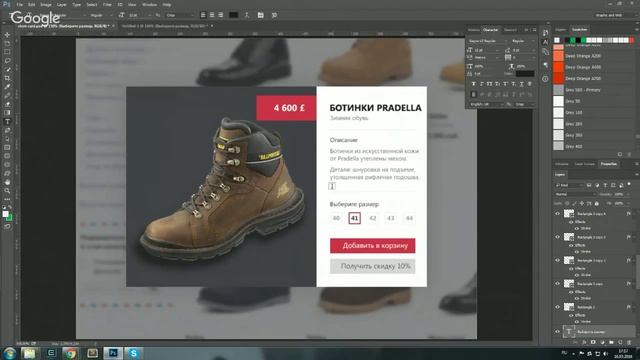Image resolution: width=640 pixels, height=360 pixels.
Task: Select the Hand tool
Action: tap(7, 182)
